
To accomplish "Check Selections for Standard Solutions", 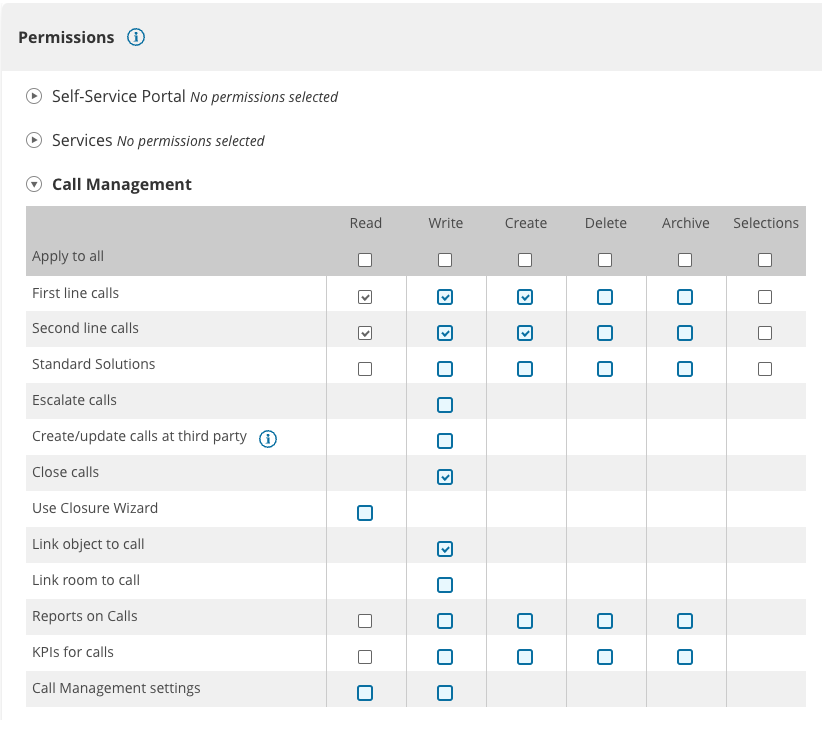I will click(765, 369).
